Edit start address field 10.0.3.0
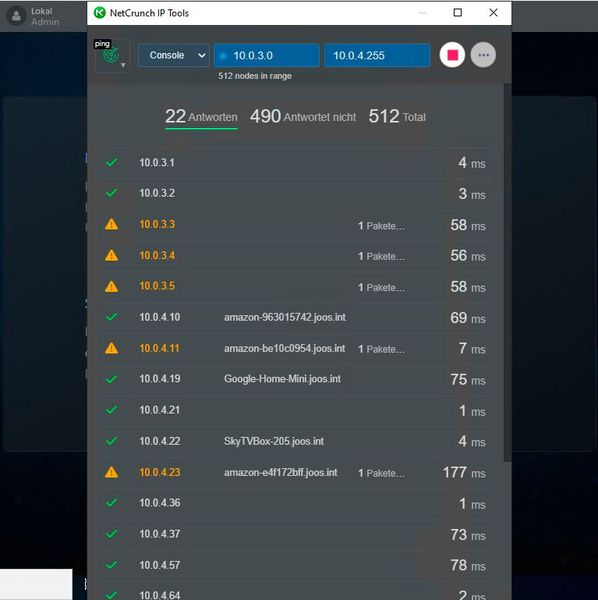Screen dimensions: 598x600 pos(267,55)
